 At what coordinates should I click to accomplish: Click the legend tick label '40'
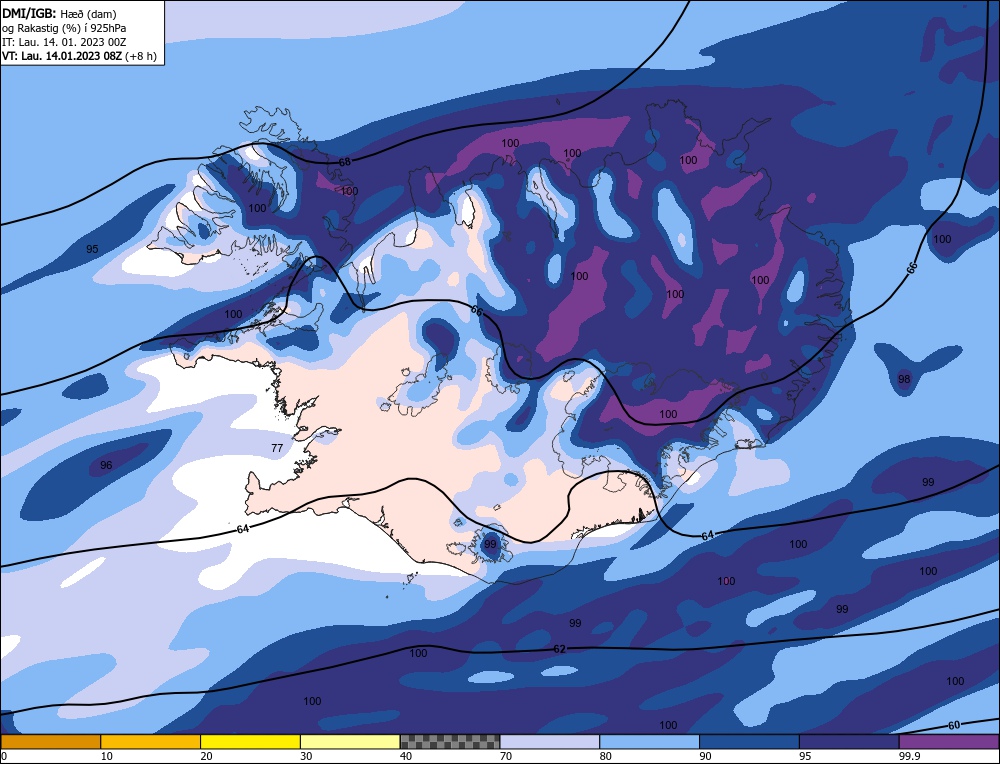pos(406,756)
